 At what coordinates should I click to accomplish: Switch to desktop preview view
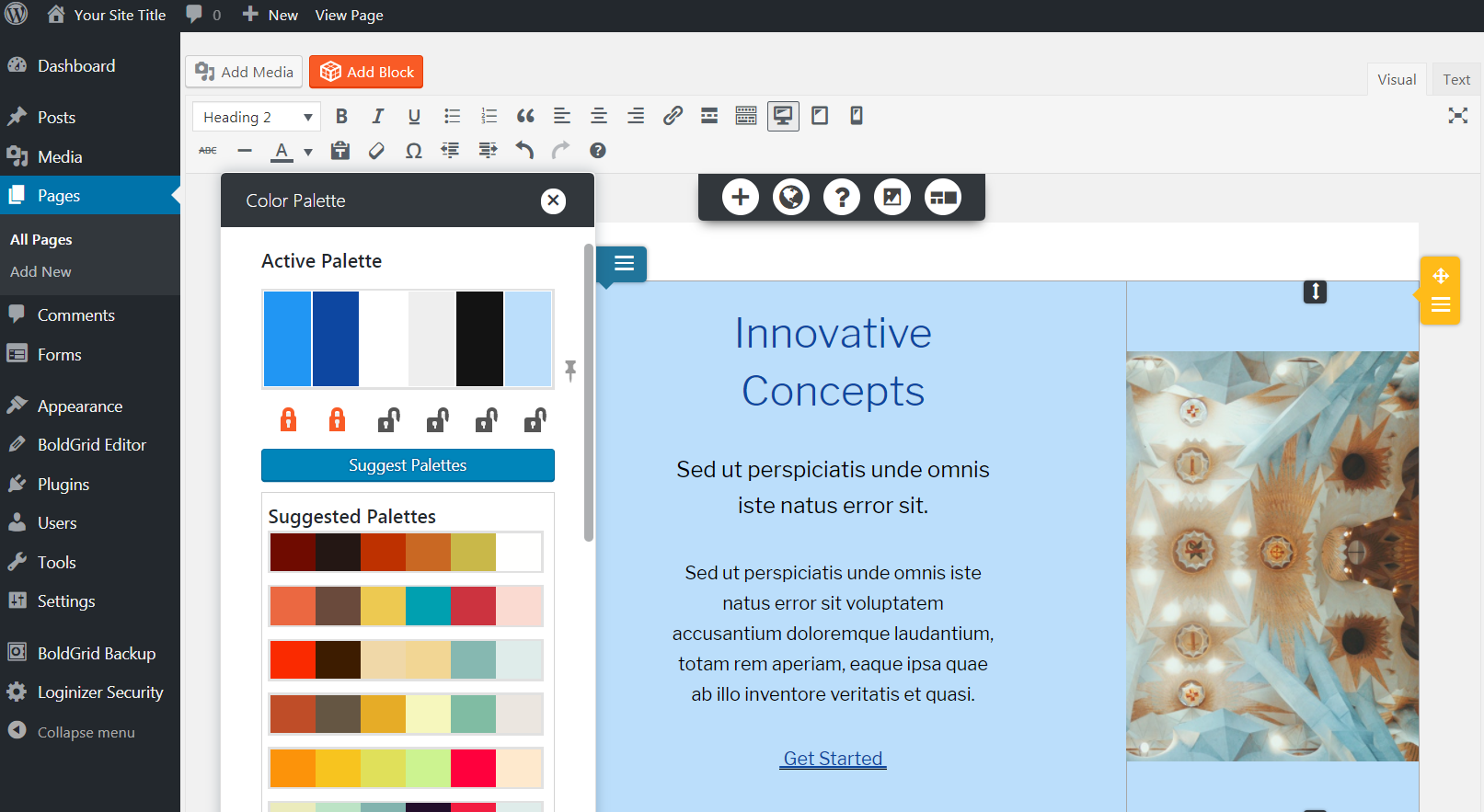(x=783, y=116)
